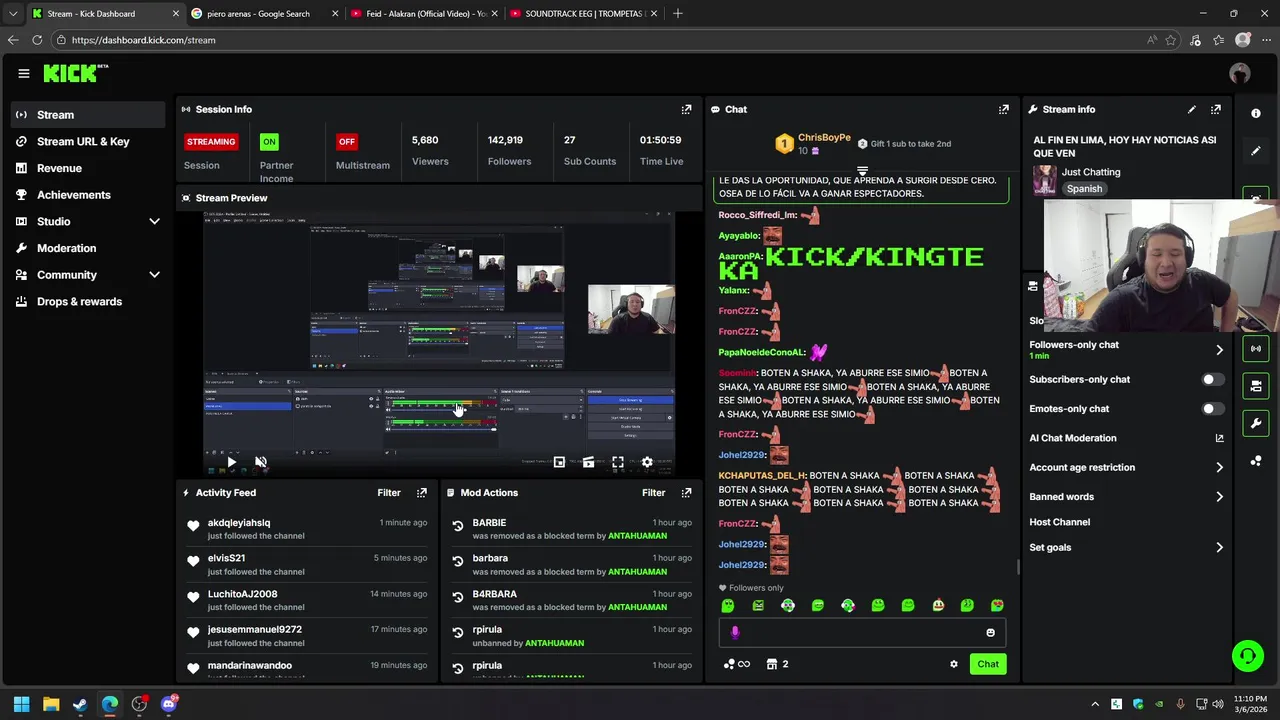Open stream preview player settings gear
Viewport: 1280px width, 720px height.
pyautogui.click(x=647, y=462)
